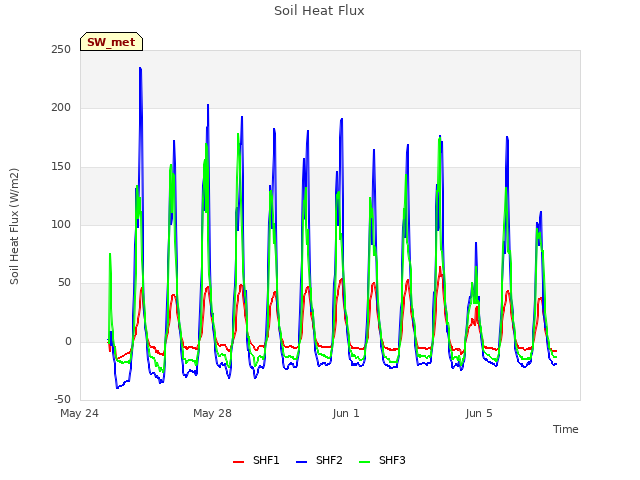Click the Jun 5 x-axis tick label
640x480 pixels.
[x=479, y=413]
